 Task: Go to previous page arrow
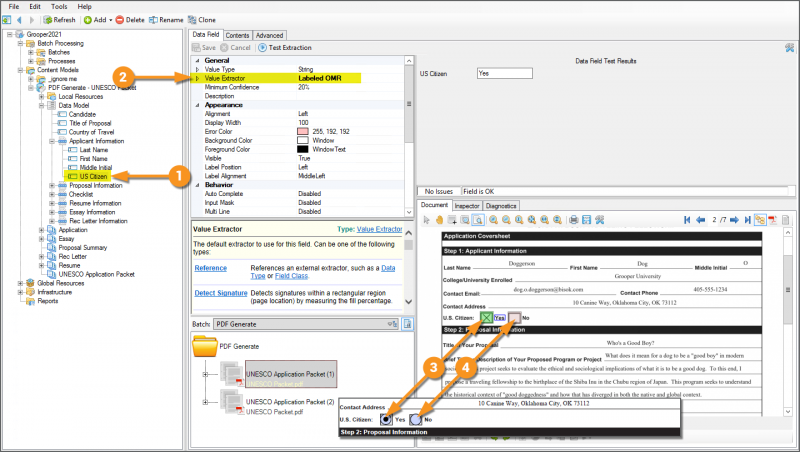[701, 220]
